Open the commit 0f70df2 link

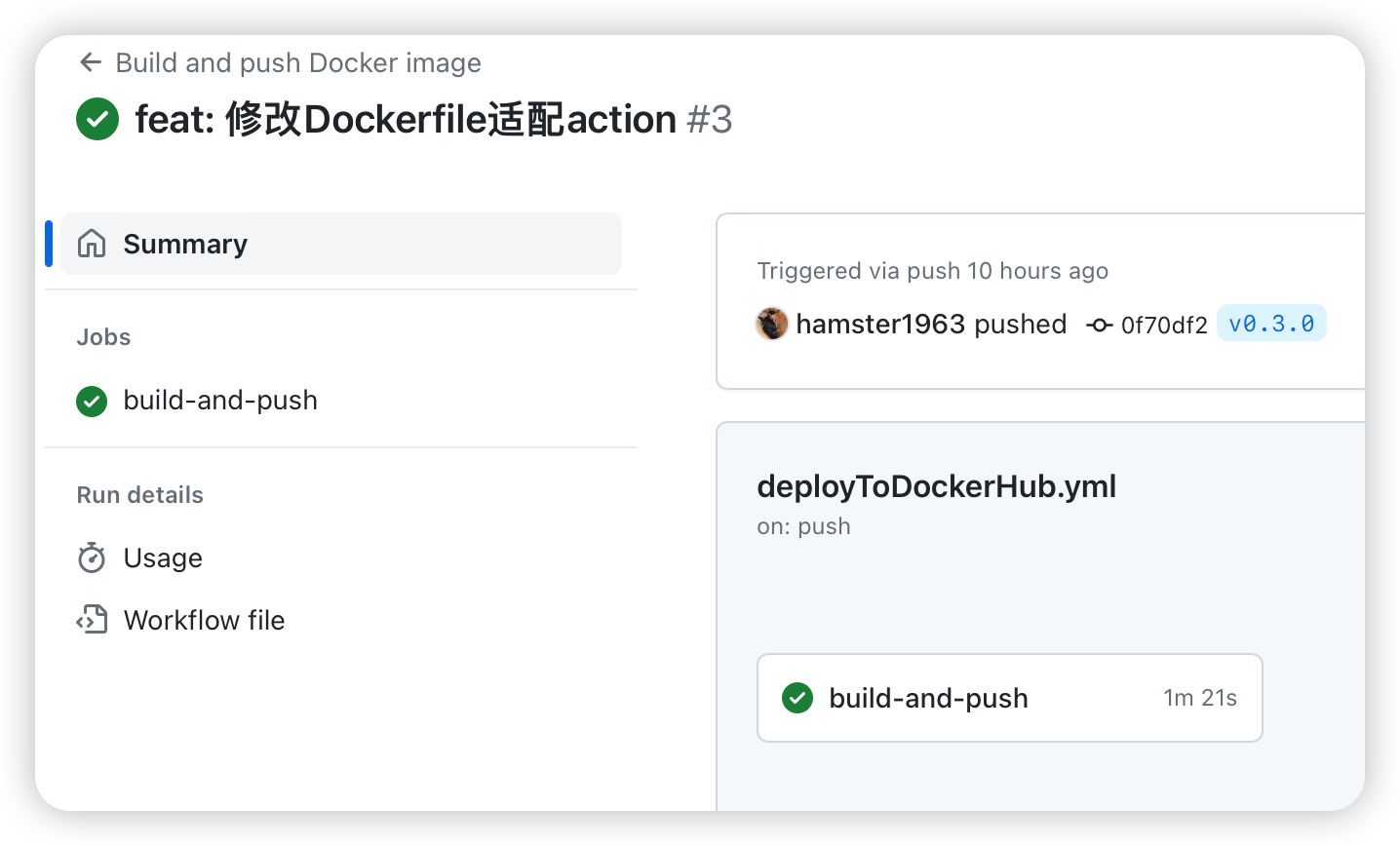click(x=1164, y=325)
